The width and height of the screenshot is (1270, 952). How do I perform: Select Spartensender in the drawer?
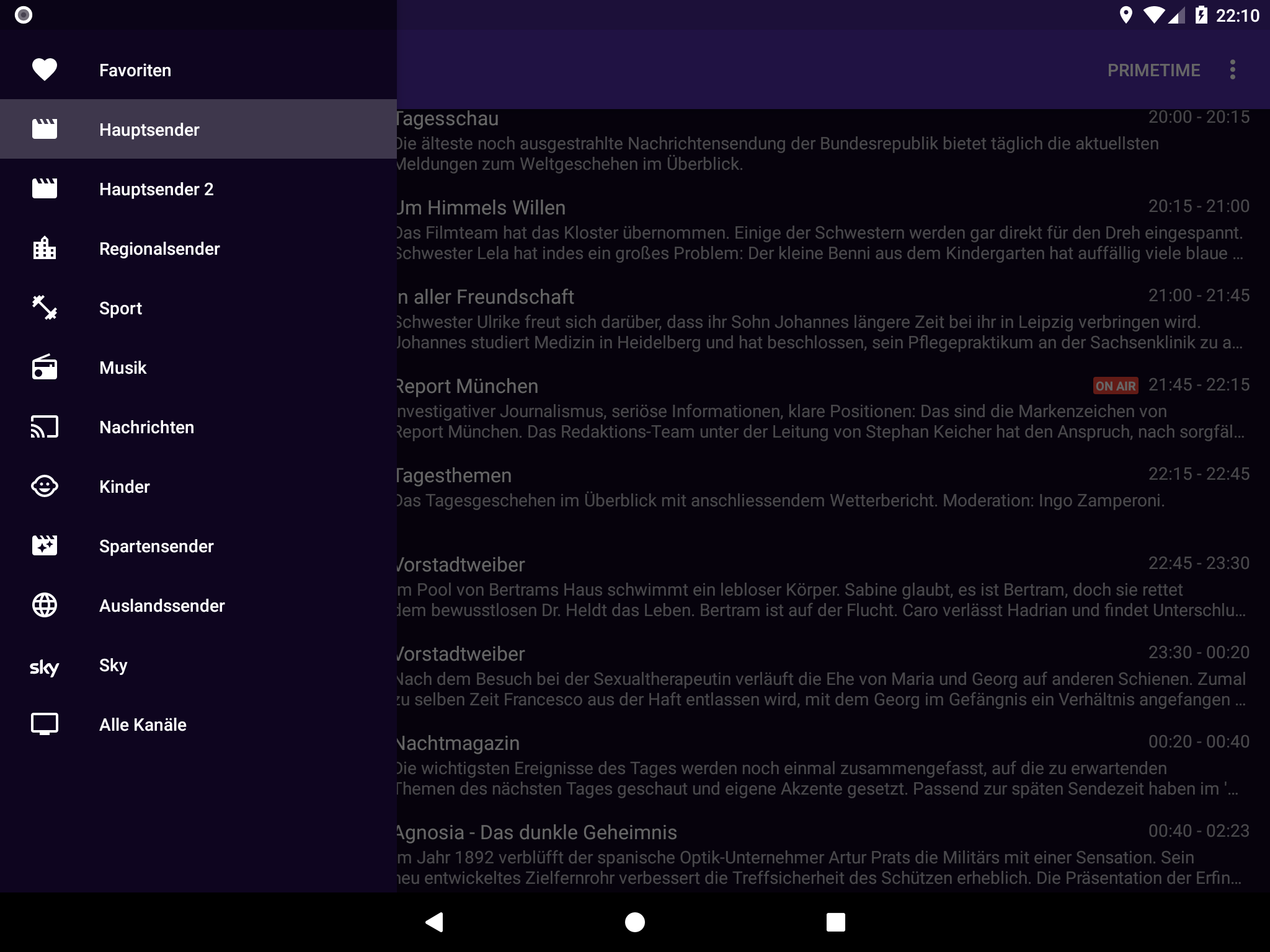point(156,546)
